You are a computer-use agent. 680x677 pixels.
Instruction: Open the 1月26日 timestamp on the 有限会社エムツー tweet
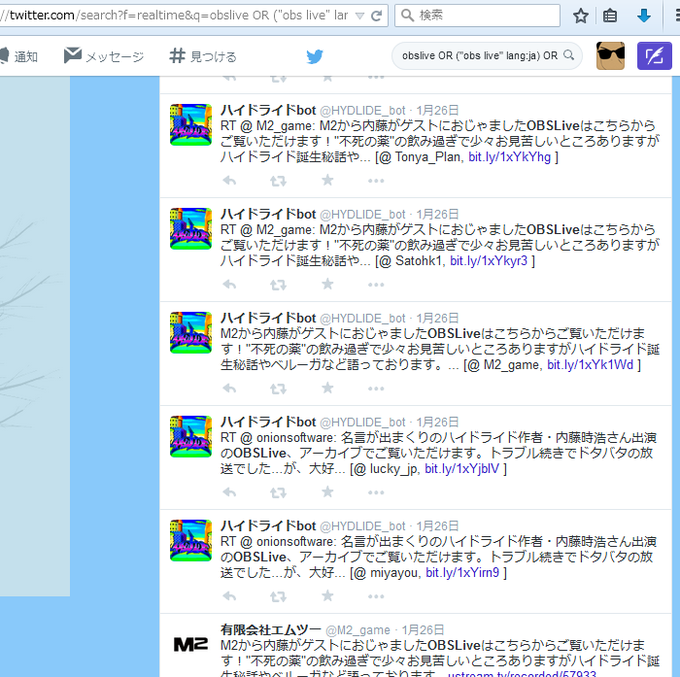tap(422, 630)
